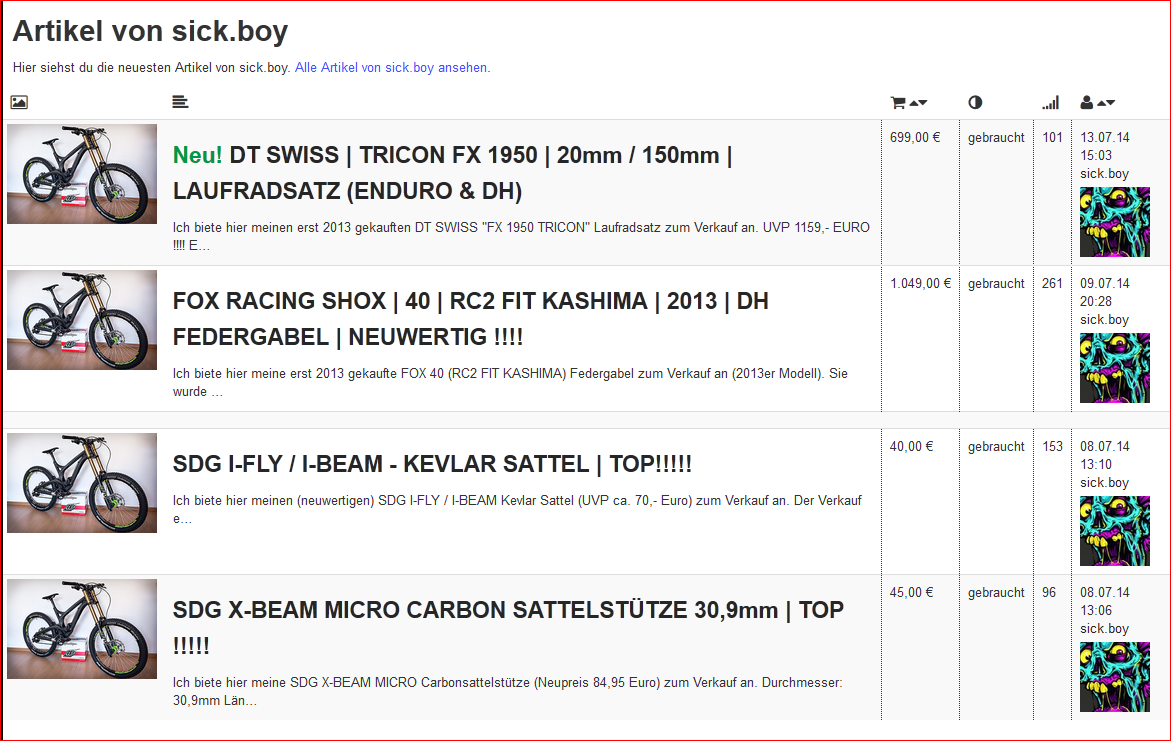Screen dimensions: 1171x741
Task: Click the bike thumbnail of SDG I-Fly listing
Action: click(82, 483)
